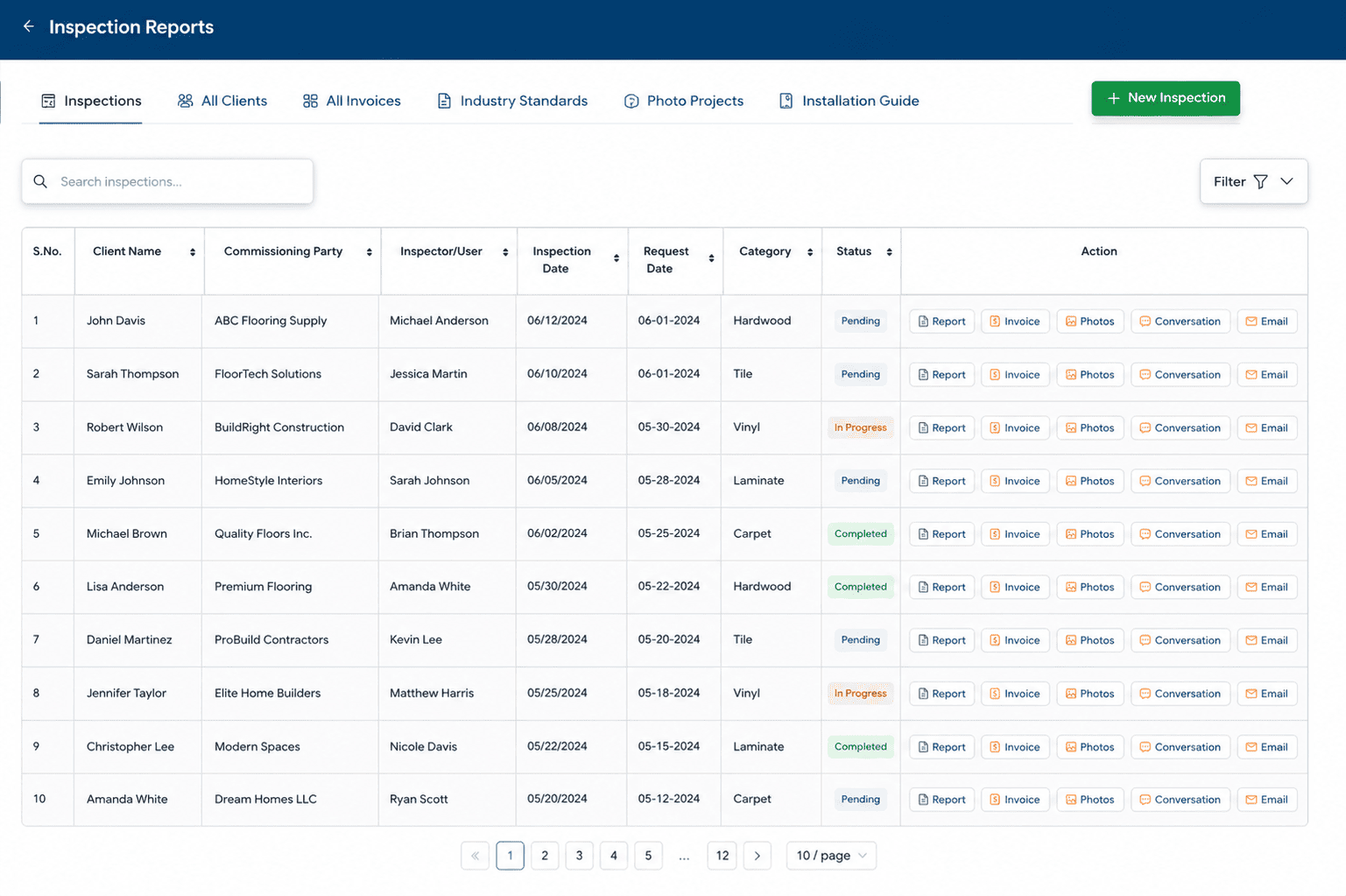Image resolution: width=1346 pixels, height=896 pixels.
Task: Go to Industry Standards tab
Action: pyautogui.click(x=512, y=101)
